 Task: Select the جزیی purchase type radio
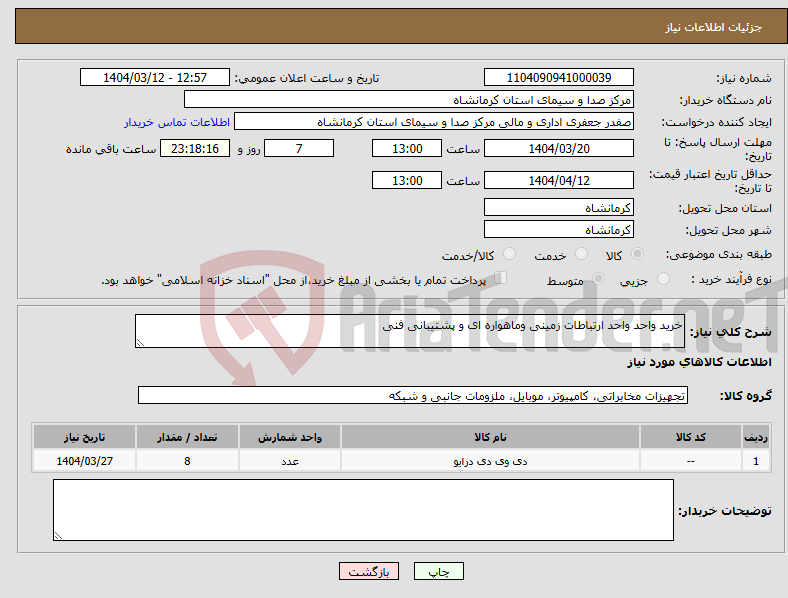pos(663,278)
